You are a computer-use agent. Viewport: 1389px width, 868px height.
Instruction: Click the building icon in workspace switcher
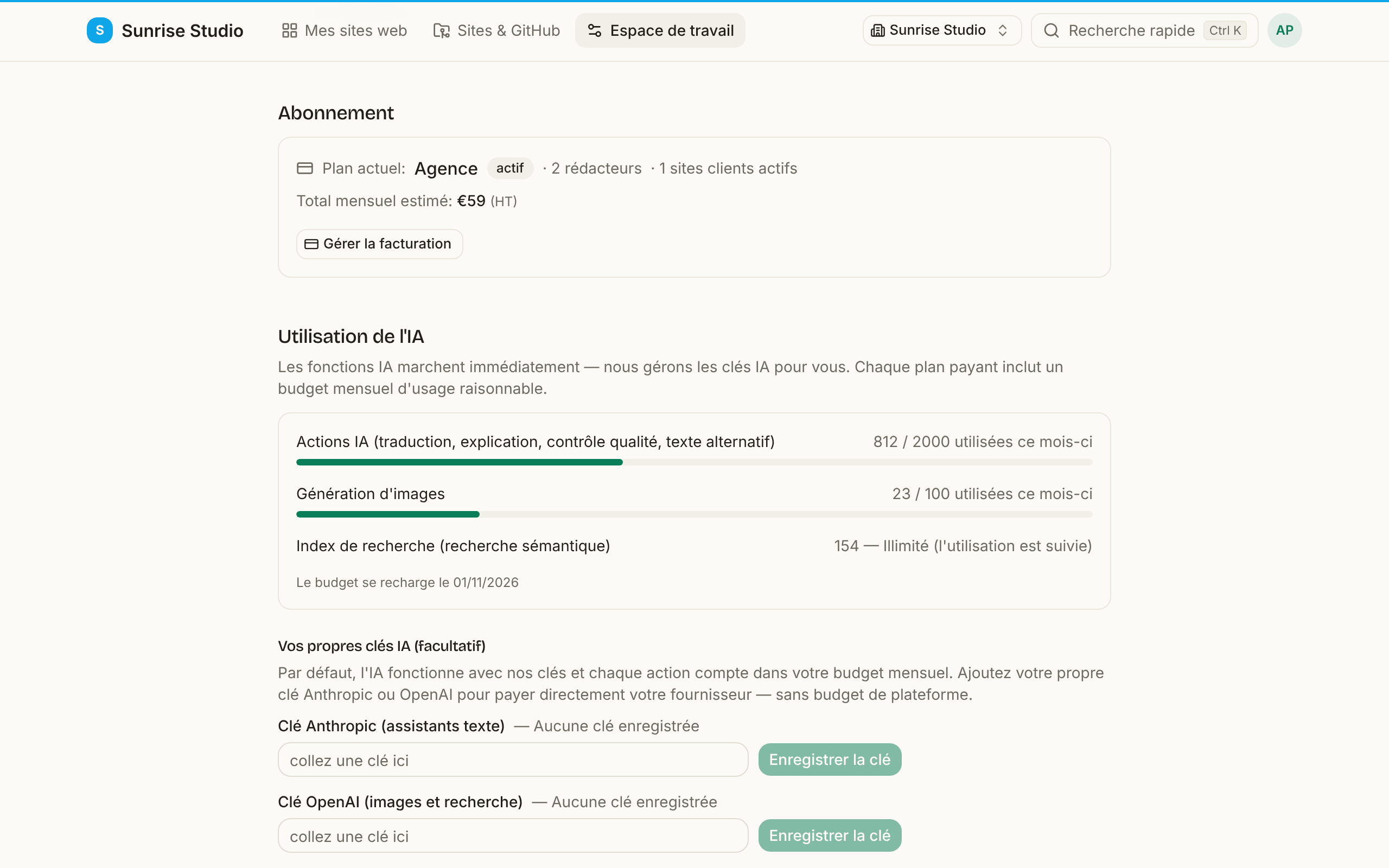point(877,30)
